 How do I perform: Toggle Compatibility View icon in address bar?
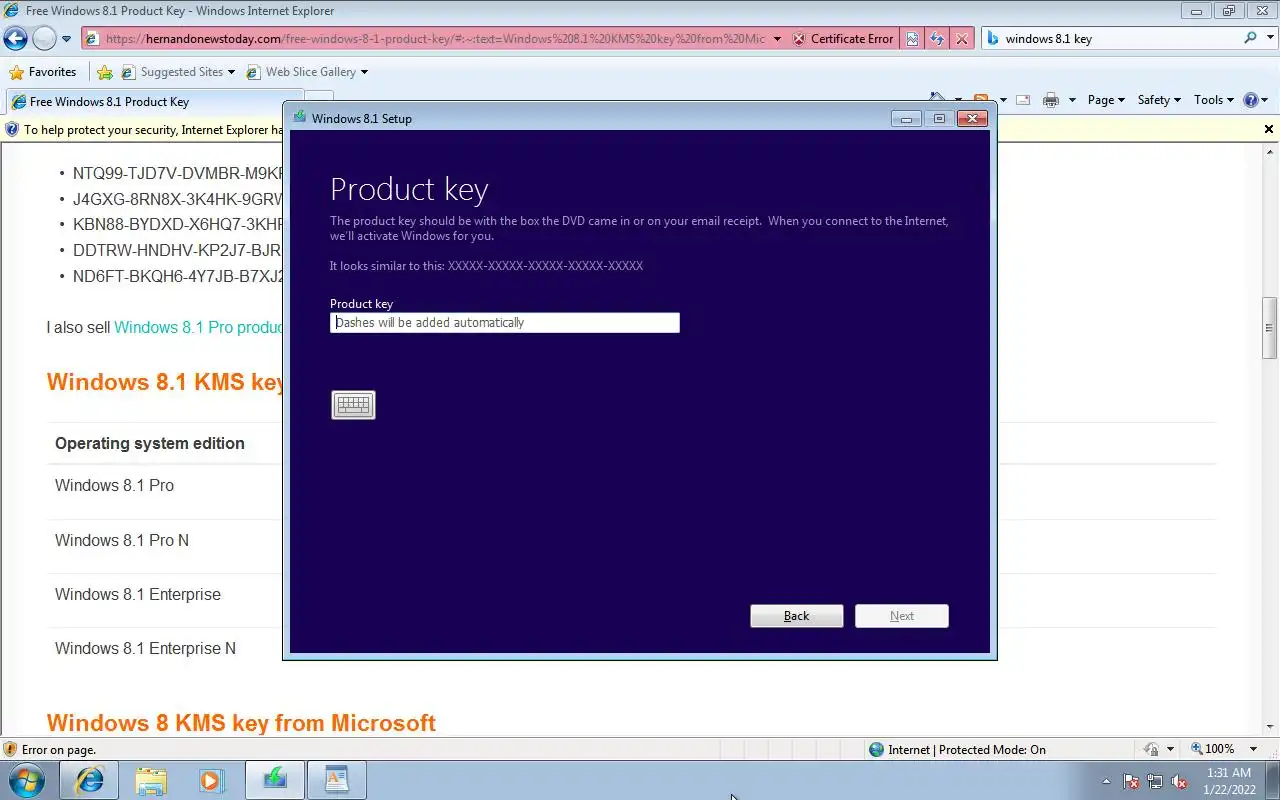[x=913, y=39]
